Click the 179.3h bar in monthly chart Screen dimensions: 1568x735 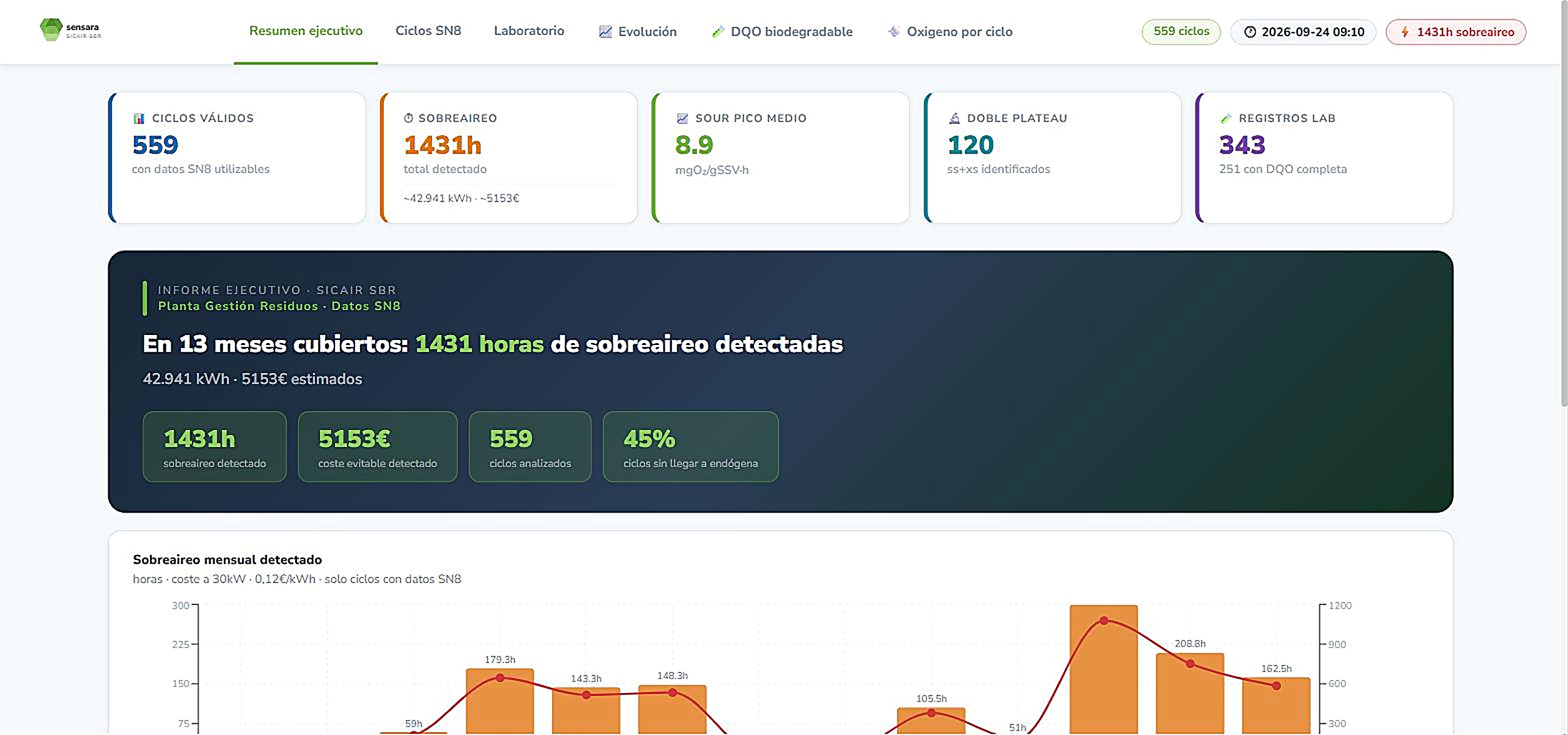coord(500,701)
